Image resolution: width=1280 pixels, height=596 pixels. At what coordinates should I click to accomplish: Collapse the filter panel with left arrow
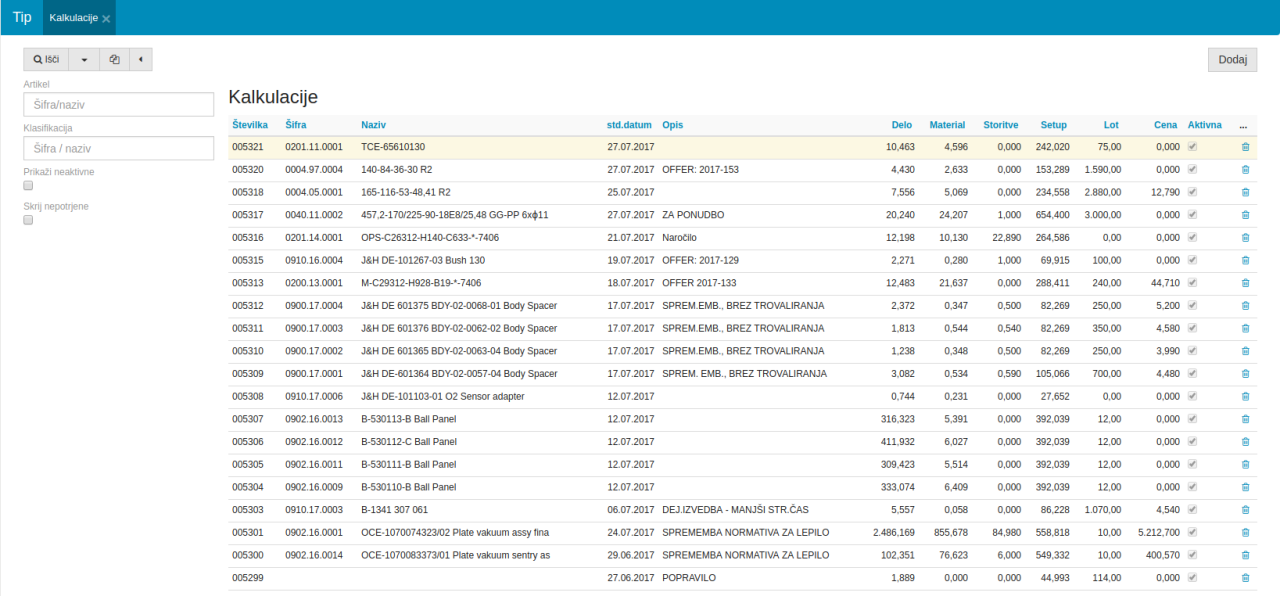141,60
